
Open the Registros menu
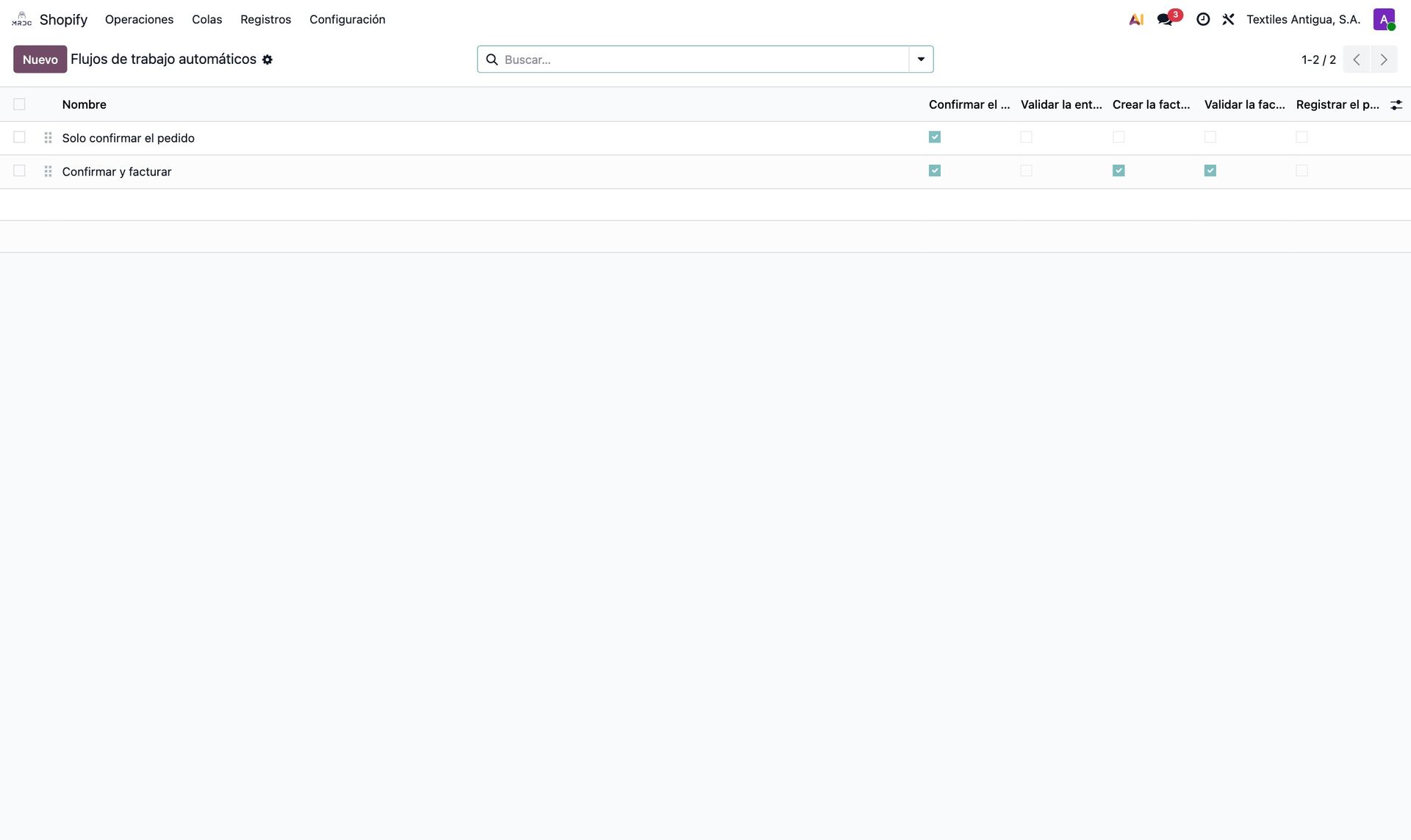pos(265,20)
